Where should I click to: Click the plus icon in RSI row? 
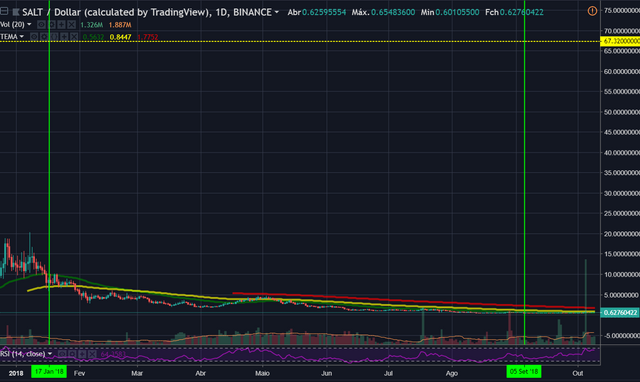tap(82, 354)
